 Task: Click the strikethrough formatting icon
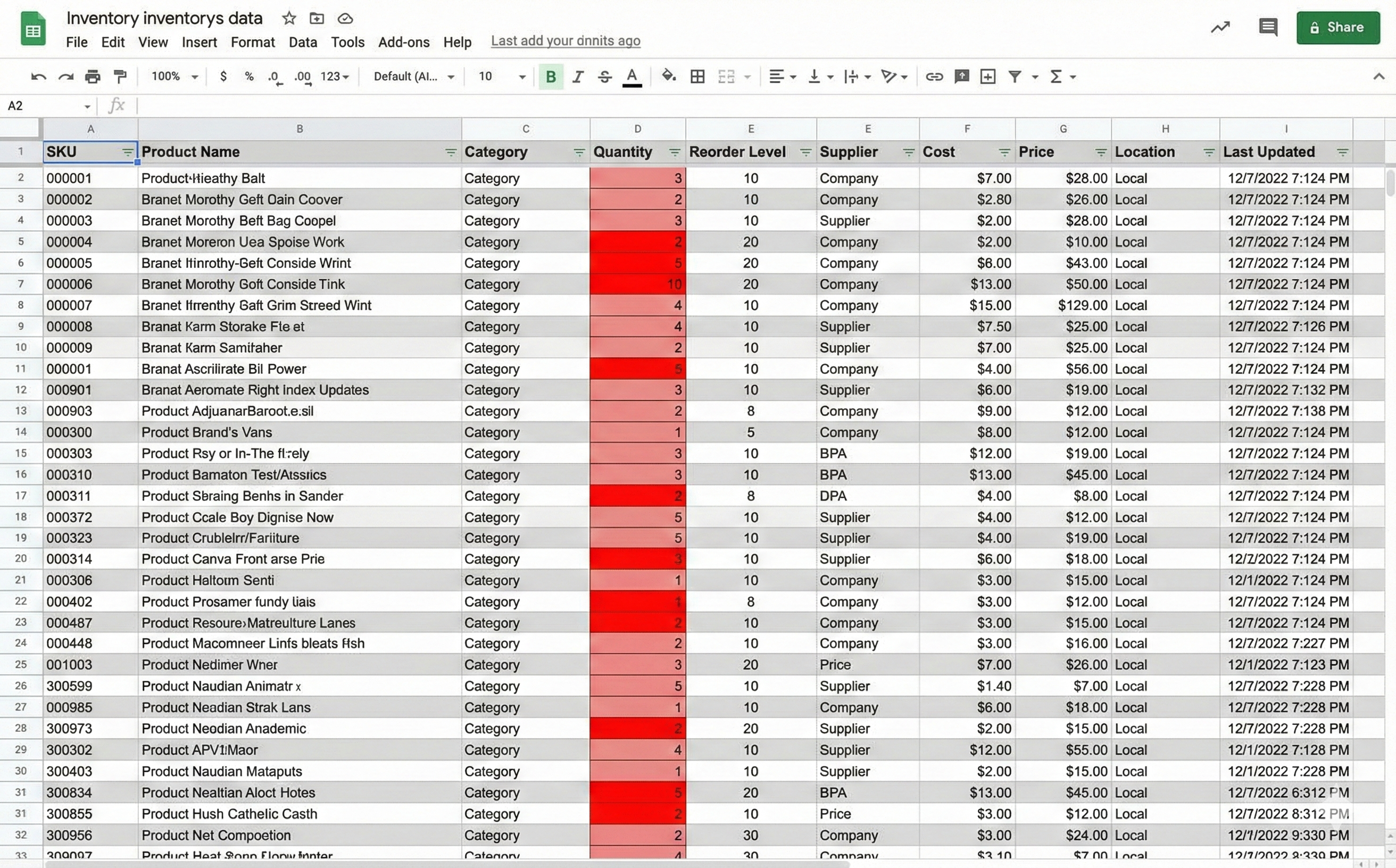(604, 77)
